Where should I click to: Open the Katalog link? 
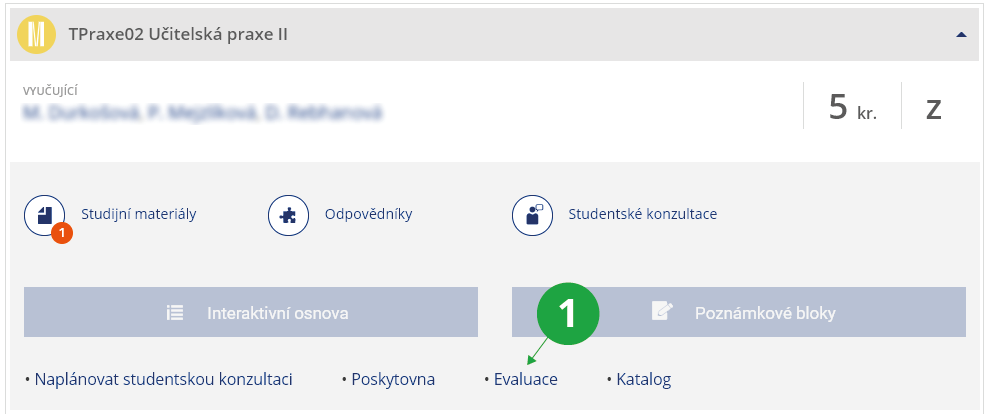click(643, 380)
